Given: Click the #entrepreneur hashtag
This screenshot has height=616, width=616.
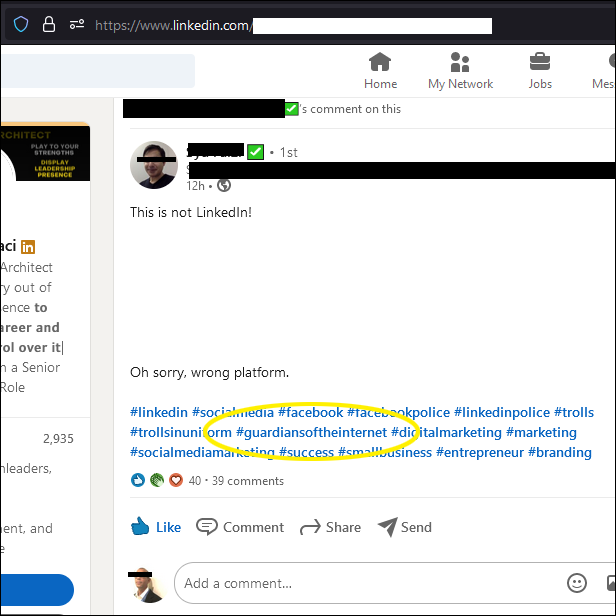Looking at the screenshot, I should coord(480,452).
